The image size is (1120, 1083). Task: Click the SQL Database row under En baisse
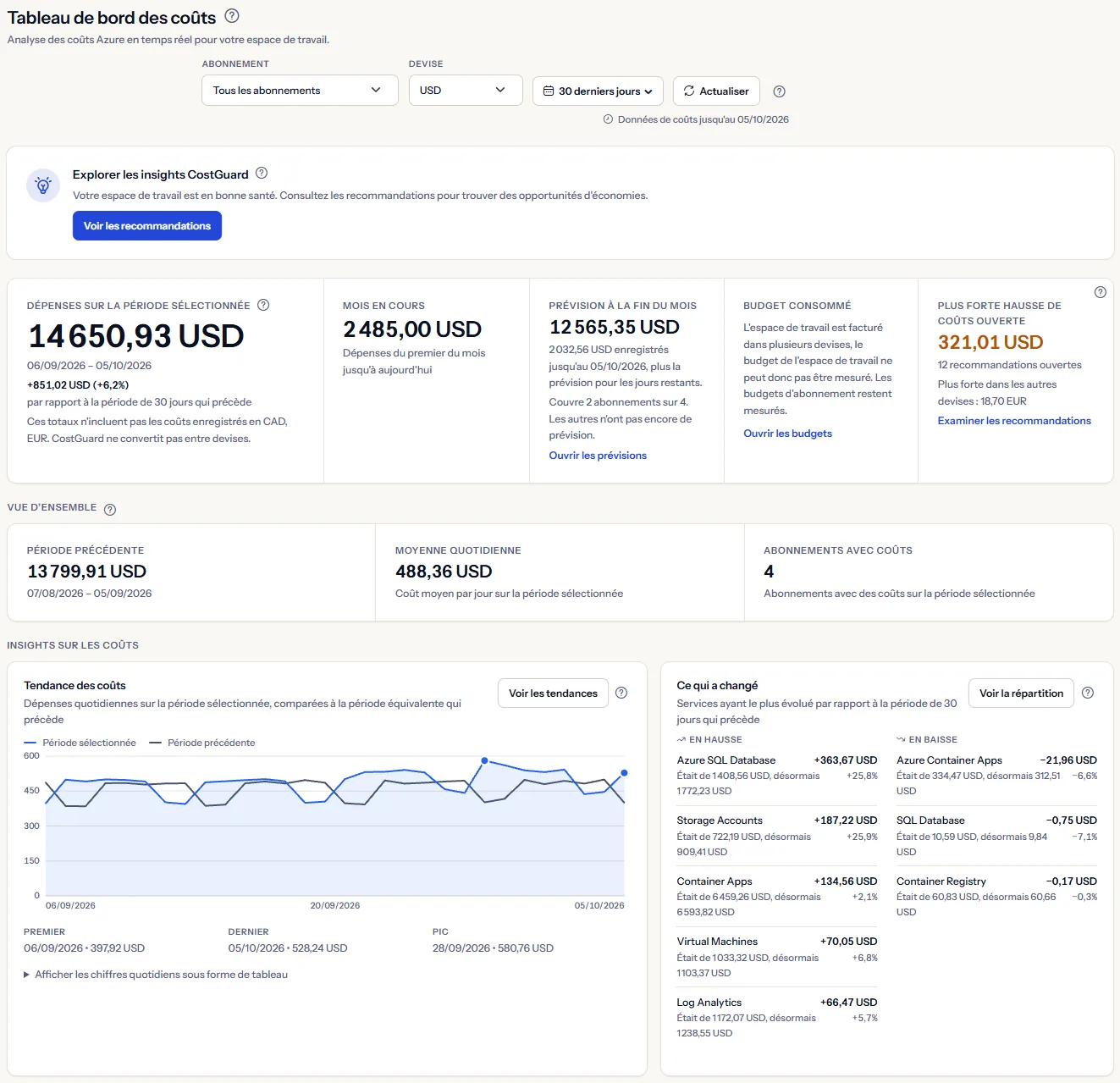(x=996, y=836)
